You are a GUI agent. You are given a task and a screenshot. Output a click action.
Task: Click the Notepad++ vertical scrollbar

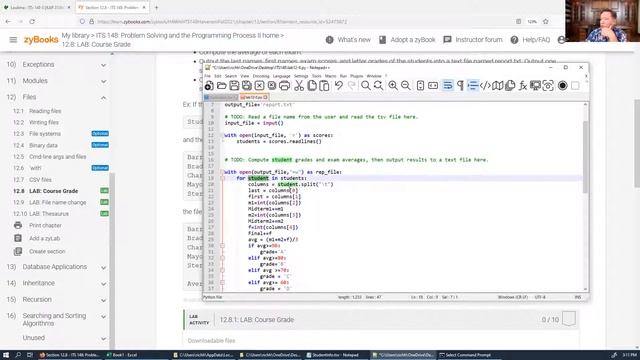click(x=586, y=157)
